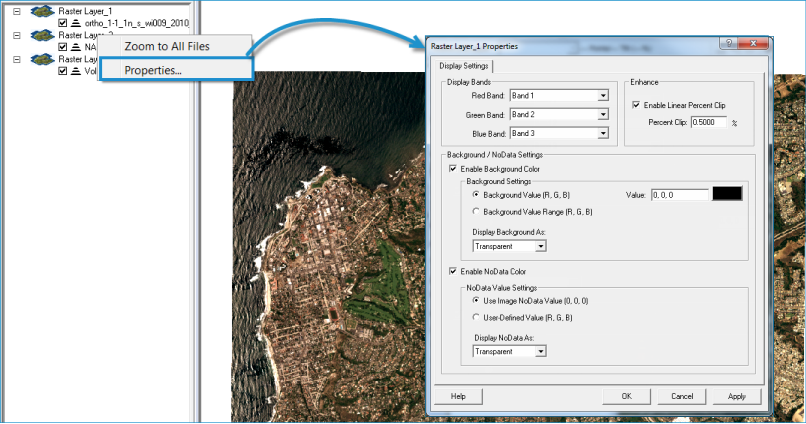Toggle the Enable Background Color checkbox
The image size is (806, 424).
453,169
